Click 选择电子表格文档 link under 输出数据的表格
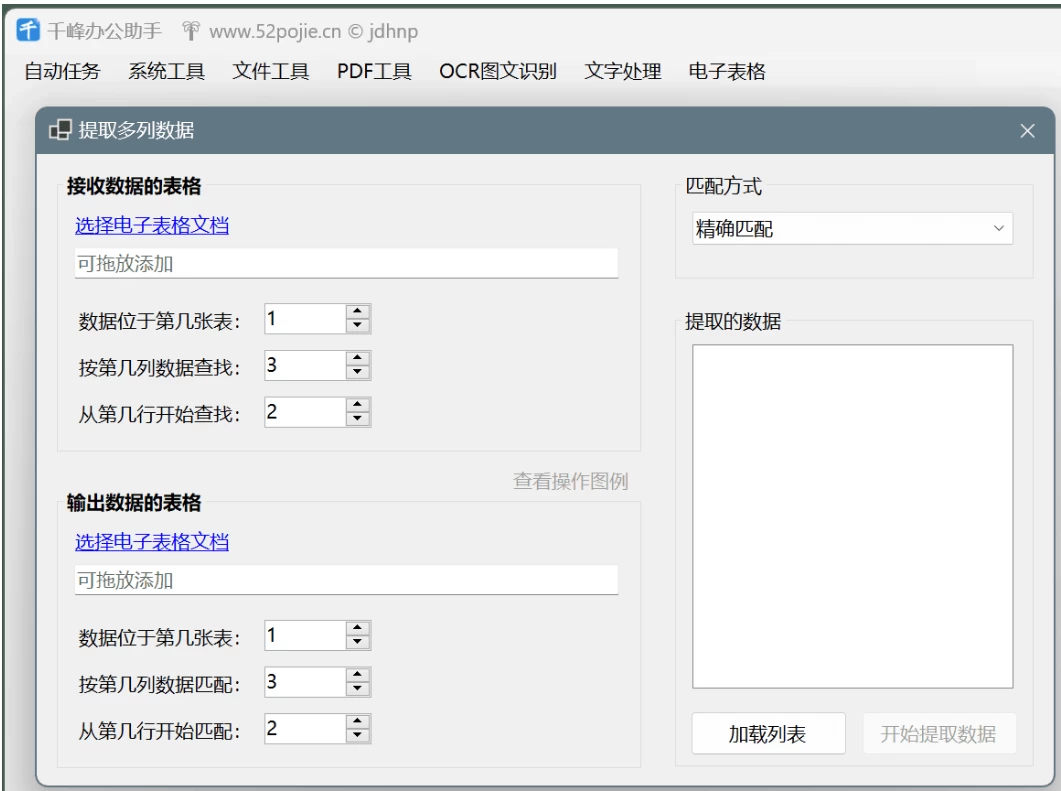This screenshot has width=1061, height=791. click(152, 542)
